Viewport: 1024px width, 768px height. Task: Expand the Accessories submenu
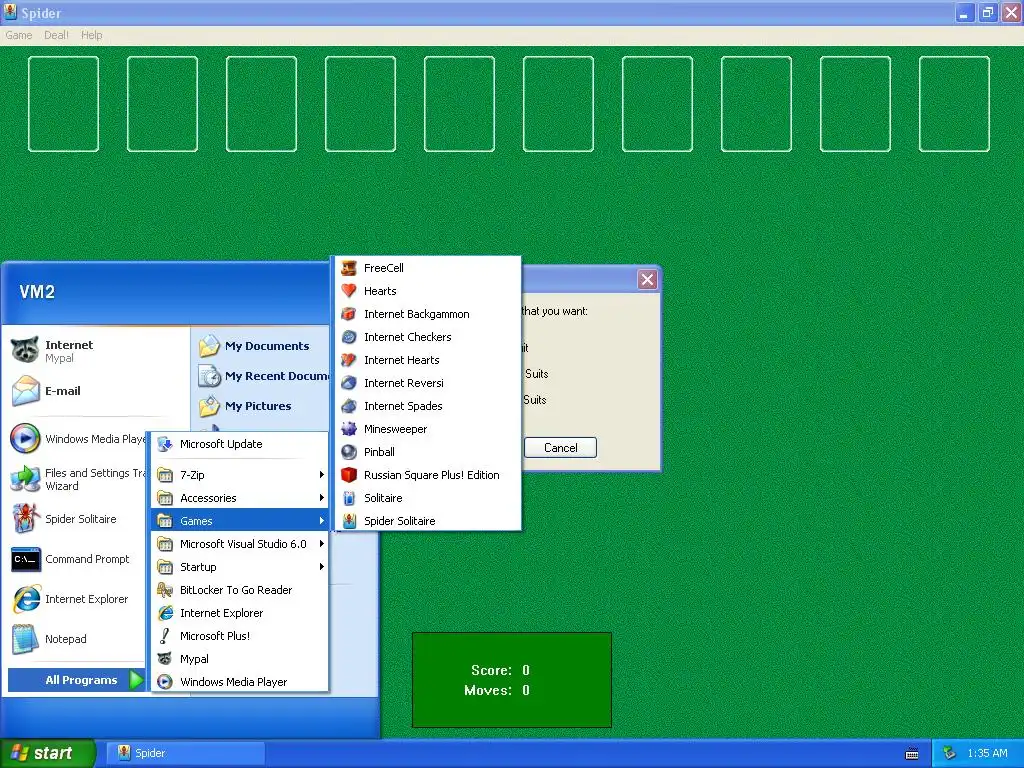click(x=240, y=498)
